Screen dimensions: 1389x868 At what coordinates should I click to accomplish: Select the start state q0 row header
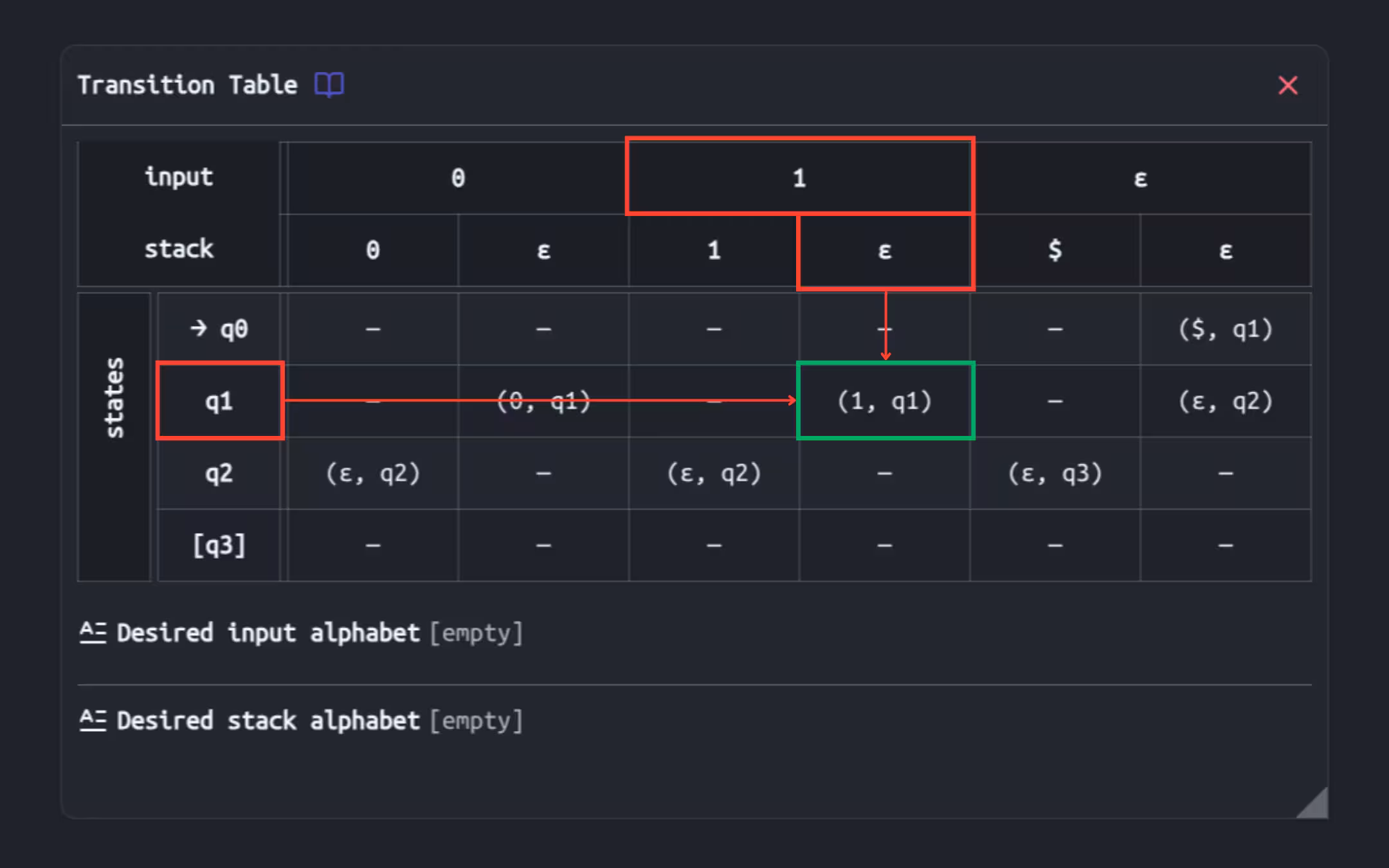219,329
